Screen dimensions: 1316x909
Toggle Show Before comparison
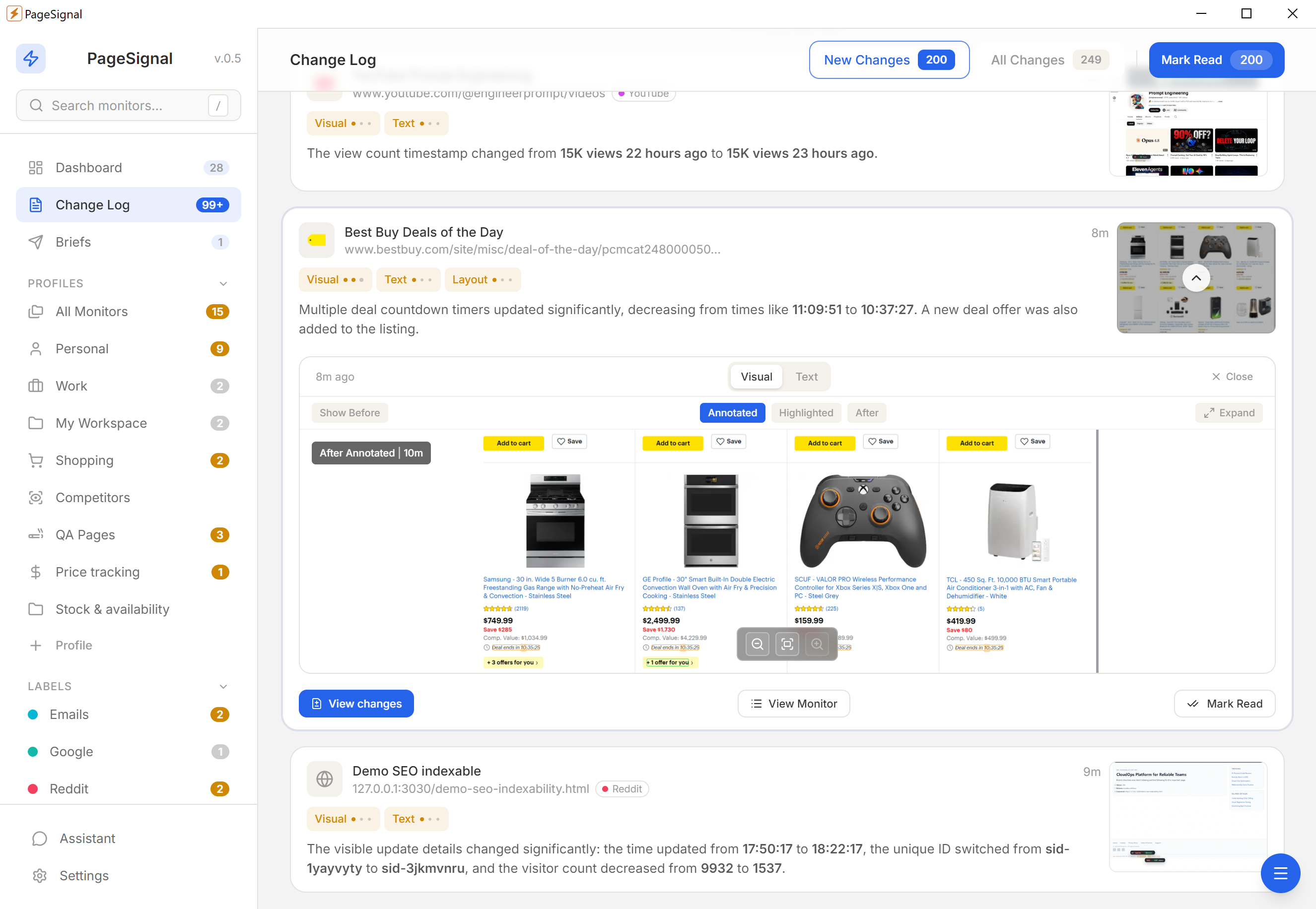click(x=349, y=413)
